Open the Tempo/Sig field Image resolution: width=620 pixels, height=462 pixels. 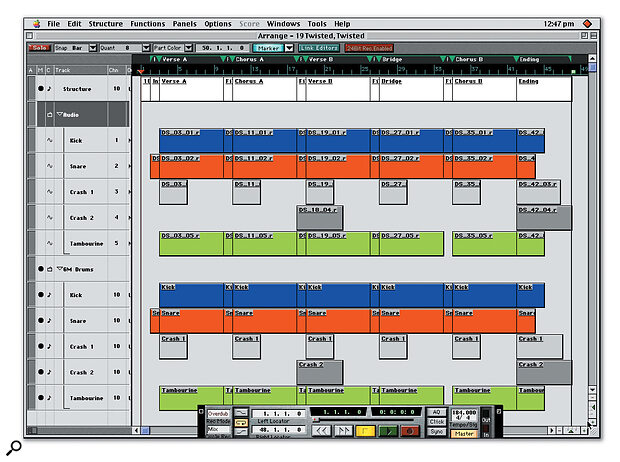(x=464, y=415)
